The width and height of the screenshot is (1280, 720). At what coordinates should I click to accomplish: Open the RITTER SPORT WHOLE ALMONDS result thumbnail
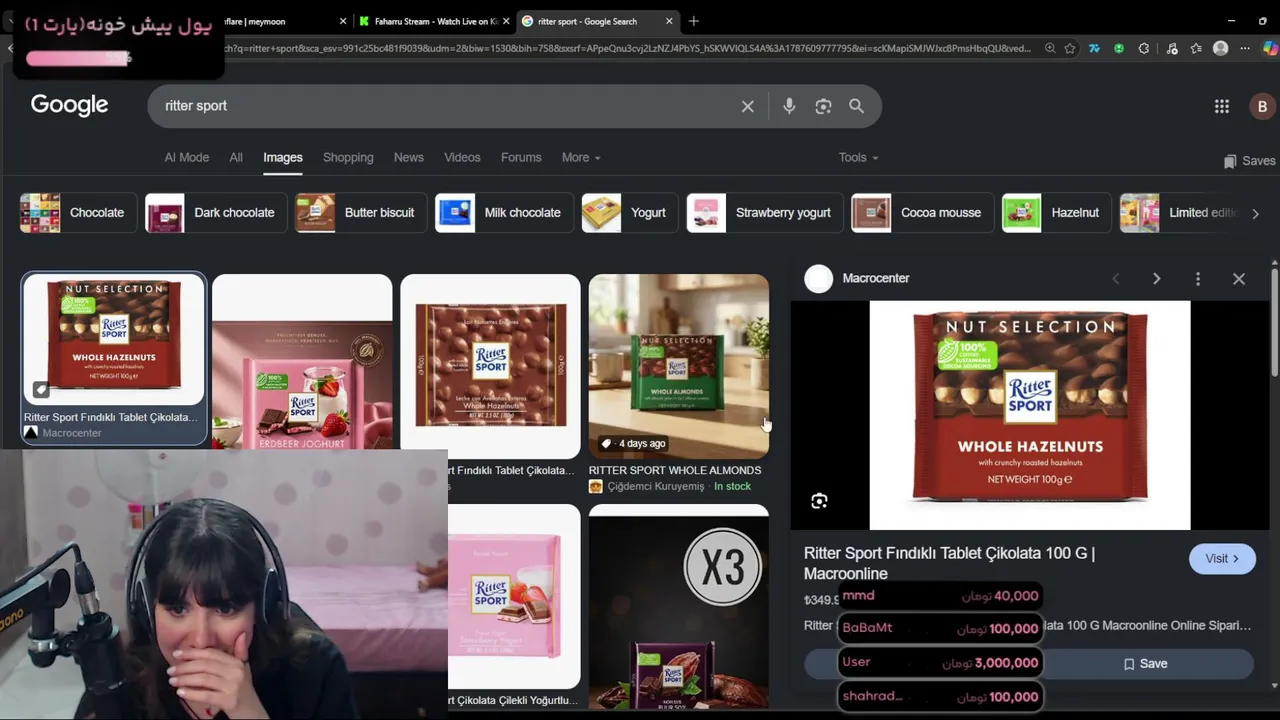point(679,366)
